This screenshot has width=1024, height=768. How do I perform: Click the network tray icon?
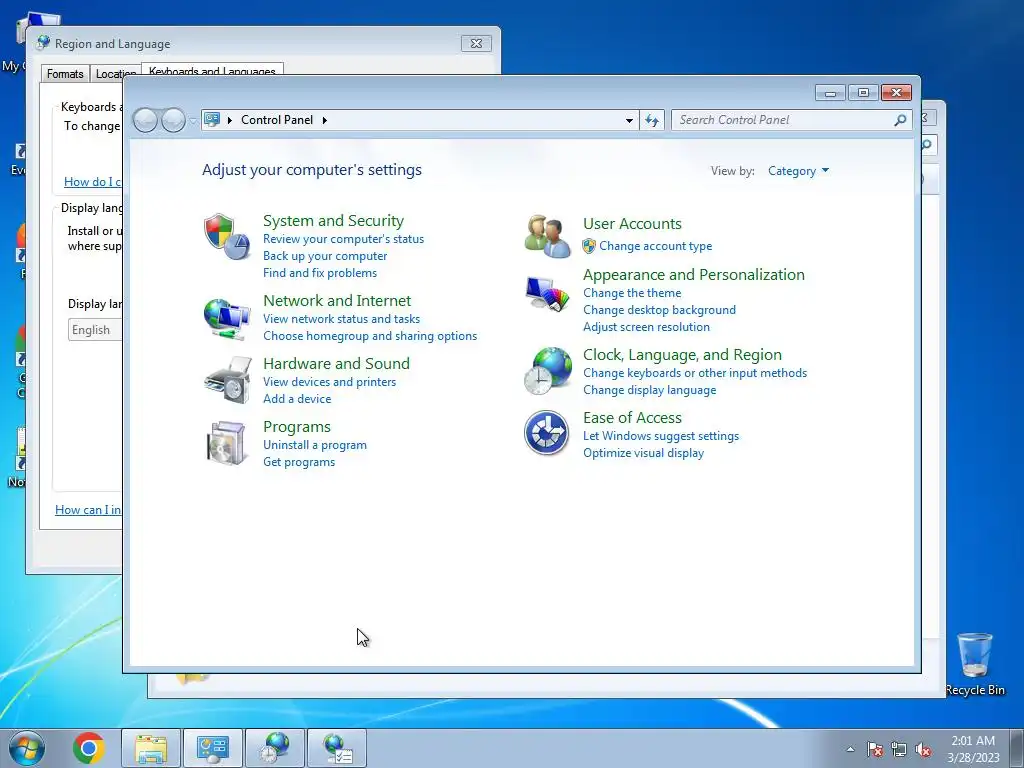pos(899,749)
